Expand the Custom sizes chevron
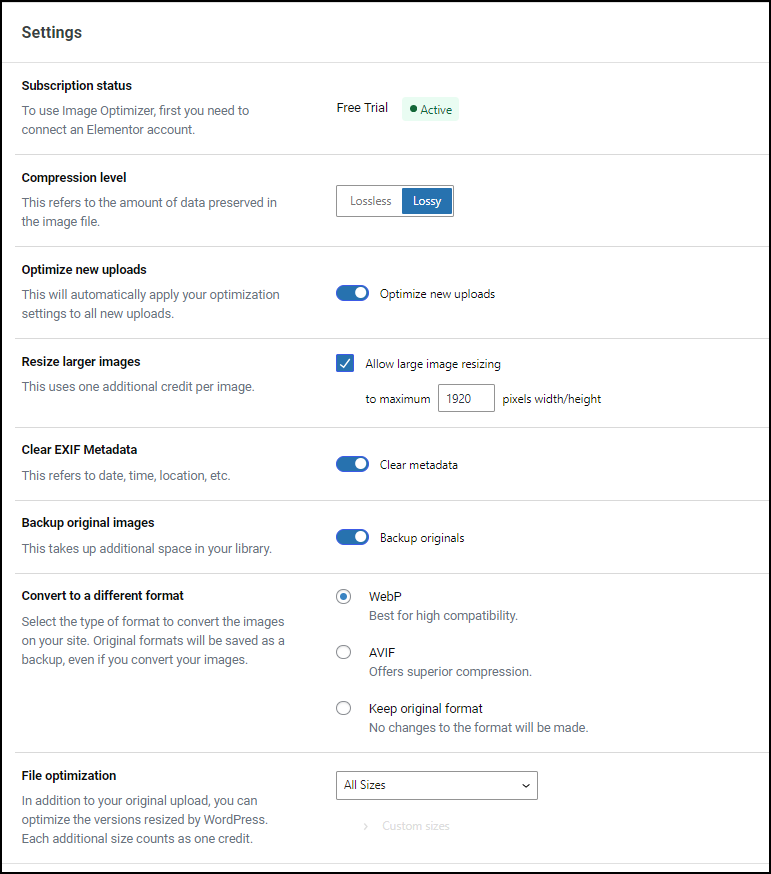The width and height of the screenshot is (771, 874). 366,826
